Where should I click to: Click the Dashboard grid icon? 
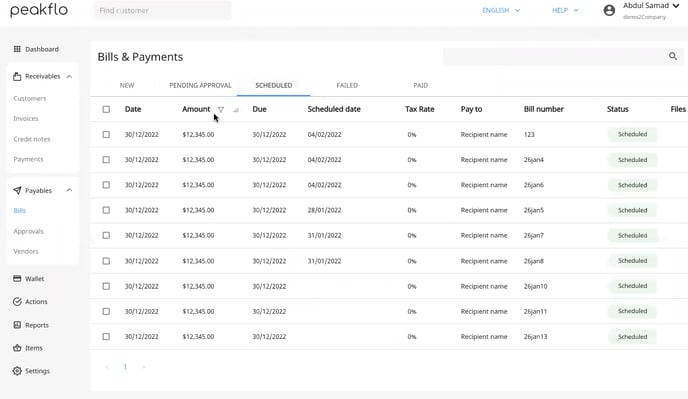[17, 49]
